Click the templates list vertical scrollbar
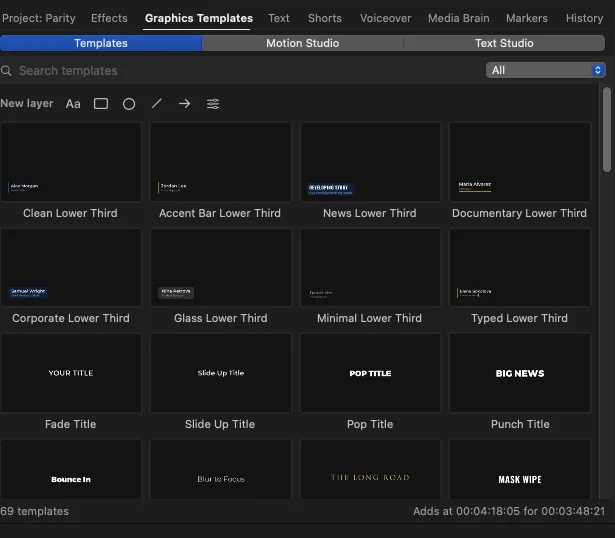The width and height of the screenshot is (615, 538). click(607, 129)
